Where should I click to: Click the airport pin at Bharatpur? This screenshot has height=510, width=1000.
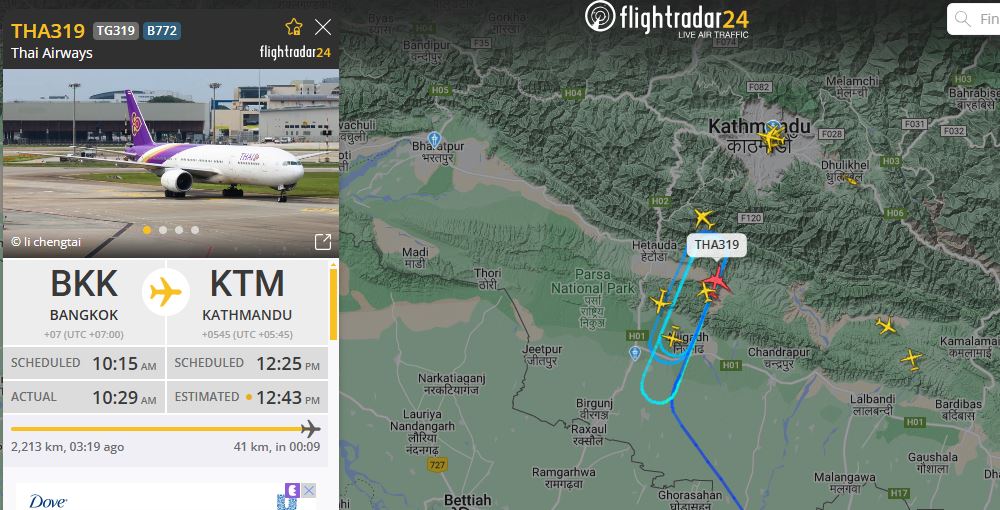pyautogui.click(x=434, y=138)
